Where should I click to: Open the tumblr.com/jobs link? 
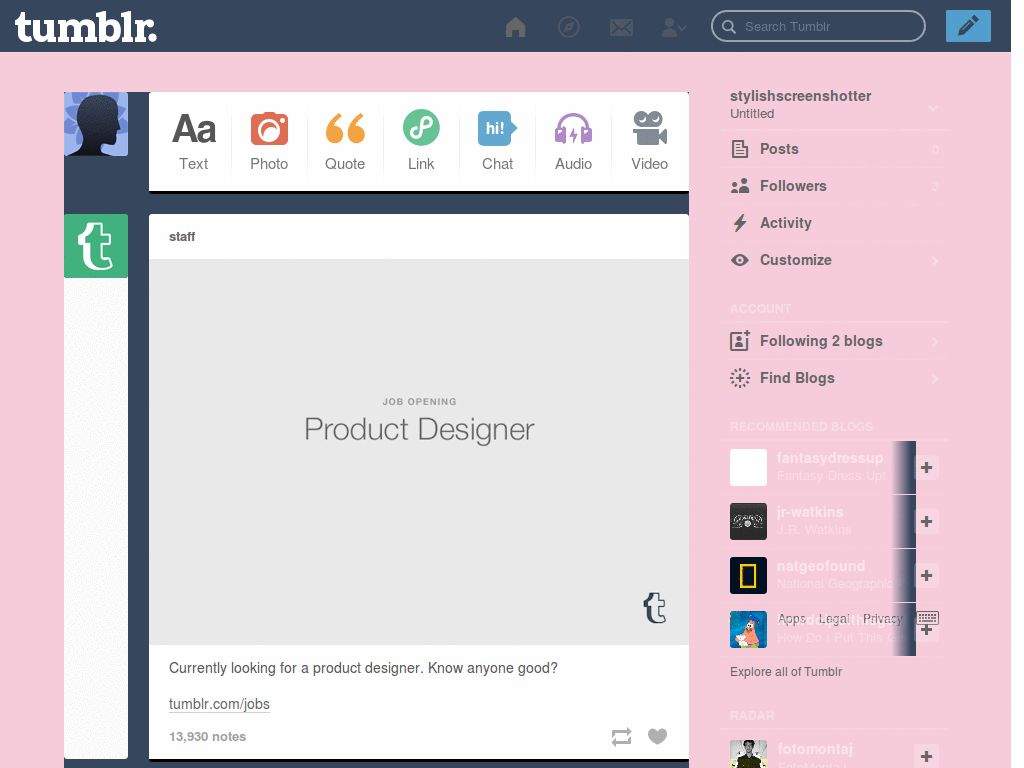point(219,704)
